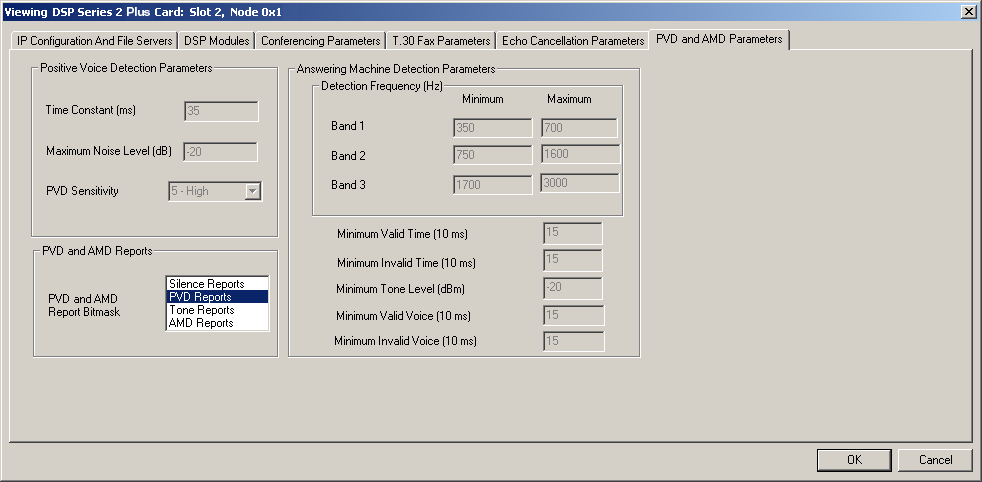Click Band 1 minimum frequency field
982x482 pixels.
(x=492, y=128)
